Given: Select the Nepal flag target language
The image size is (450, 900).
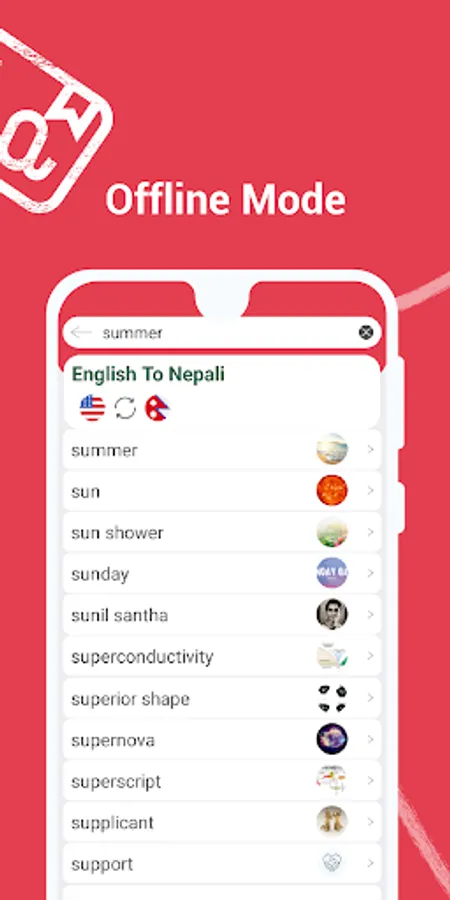Looking at the screenshot, I should [157, 408].
